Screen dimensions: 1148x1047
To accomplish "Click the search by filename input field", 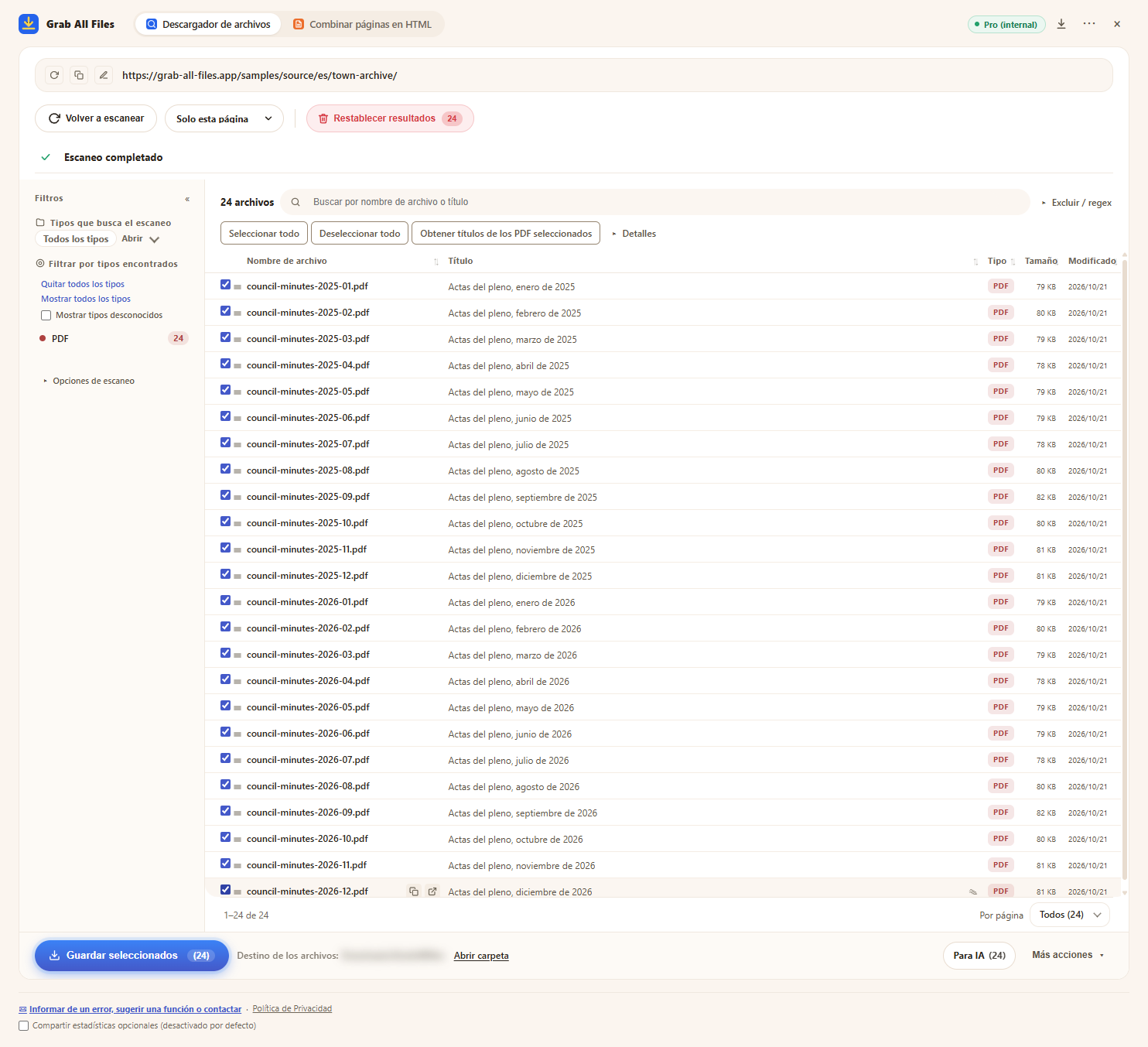I will tap(655, 202).
